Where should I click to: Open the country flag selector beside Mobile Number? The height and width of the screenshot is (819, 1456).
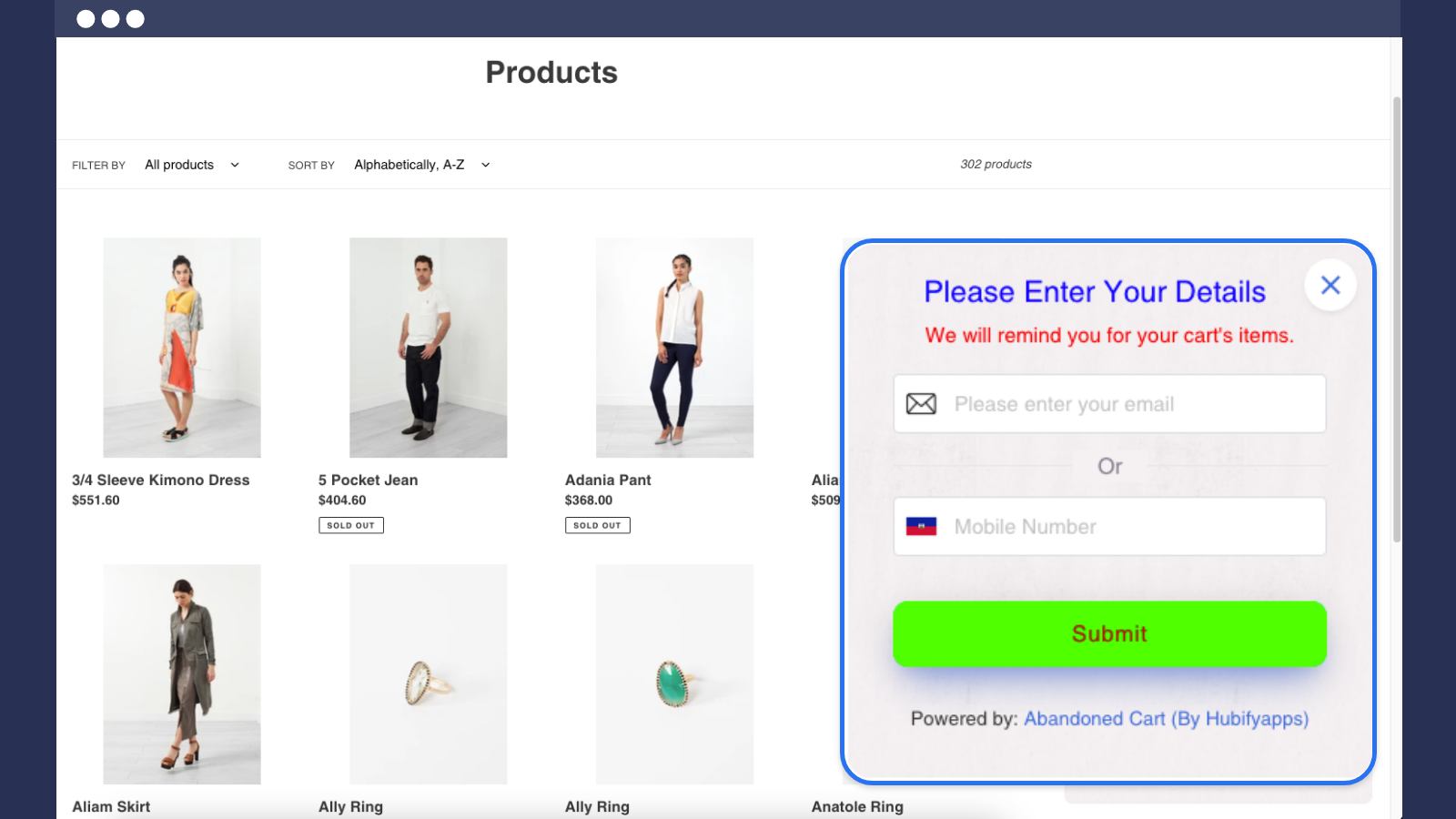pyautogui.click(x=923, y=526)
